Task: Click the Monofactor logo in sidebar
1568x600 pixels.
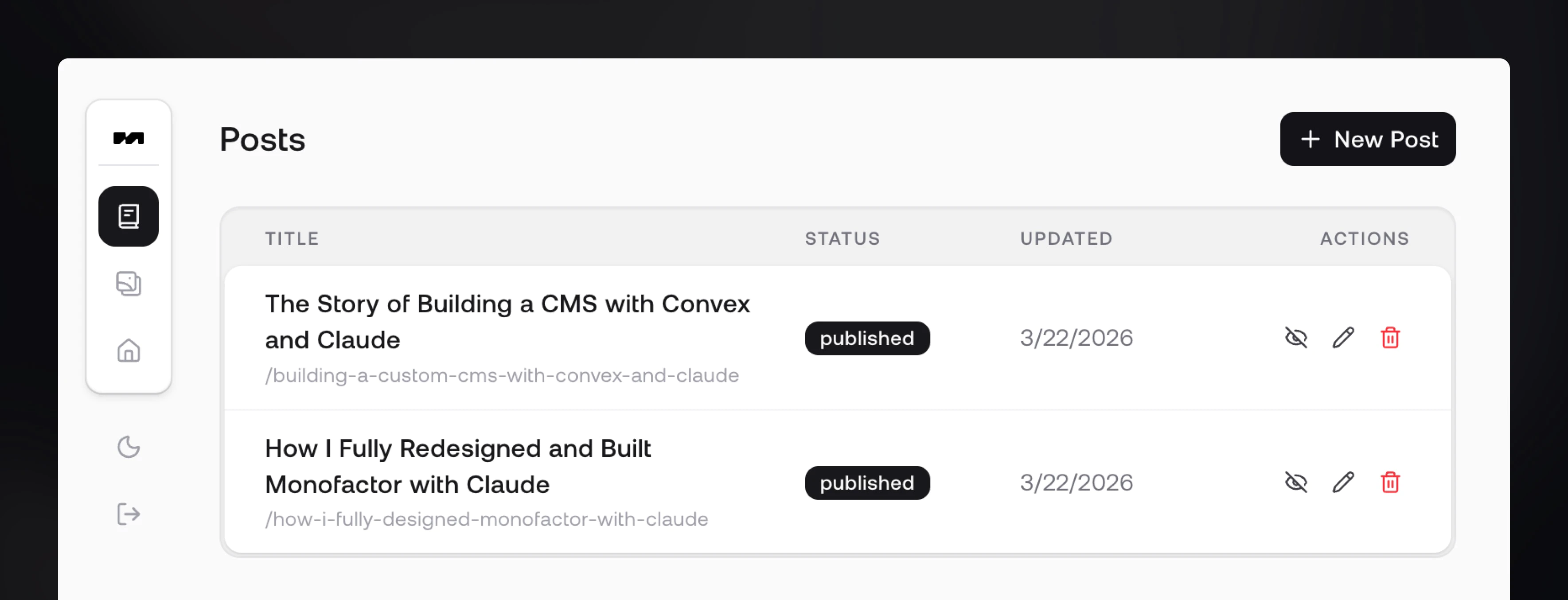Action: pos(129,139)
